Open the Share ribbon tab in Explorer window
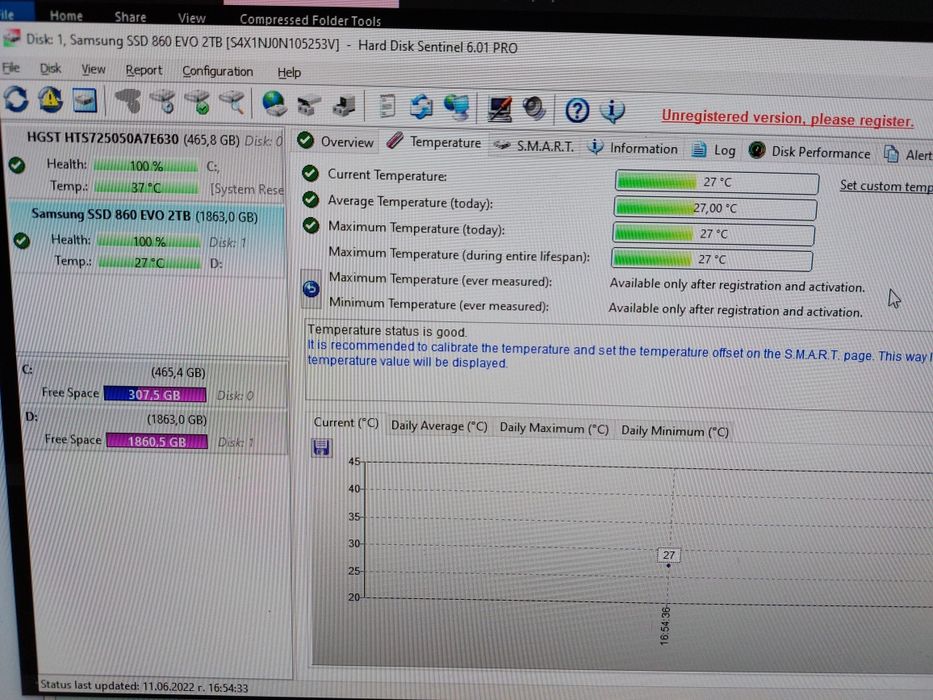The image size is (933, 700). (130, 17)
